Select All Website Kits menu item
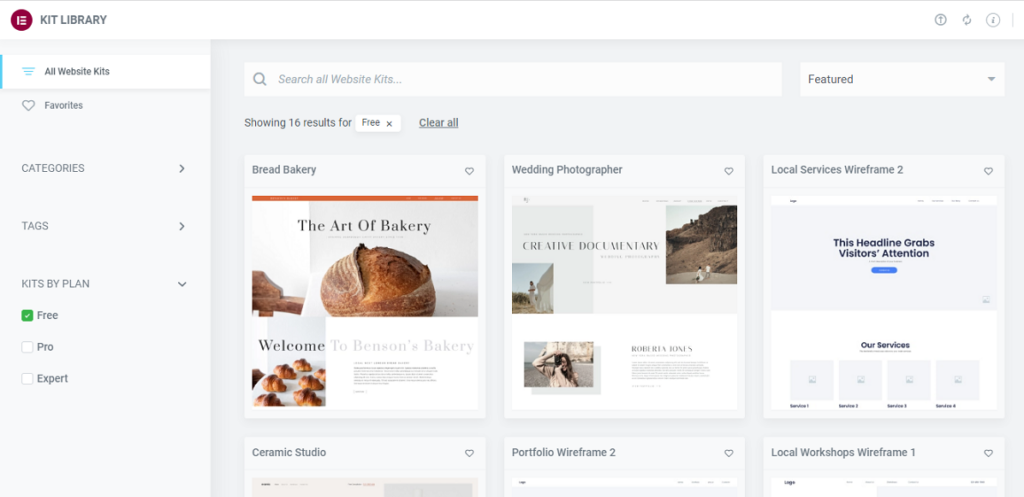The width and height of the screenshot is (1024, 497). 105,72
